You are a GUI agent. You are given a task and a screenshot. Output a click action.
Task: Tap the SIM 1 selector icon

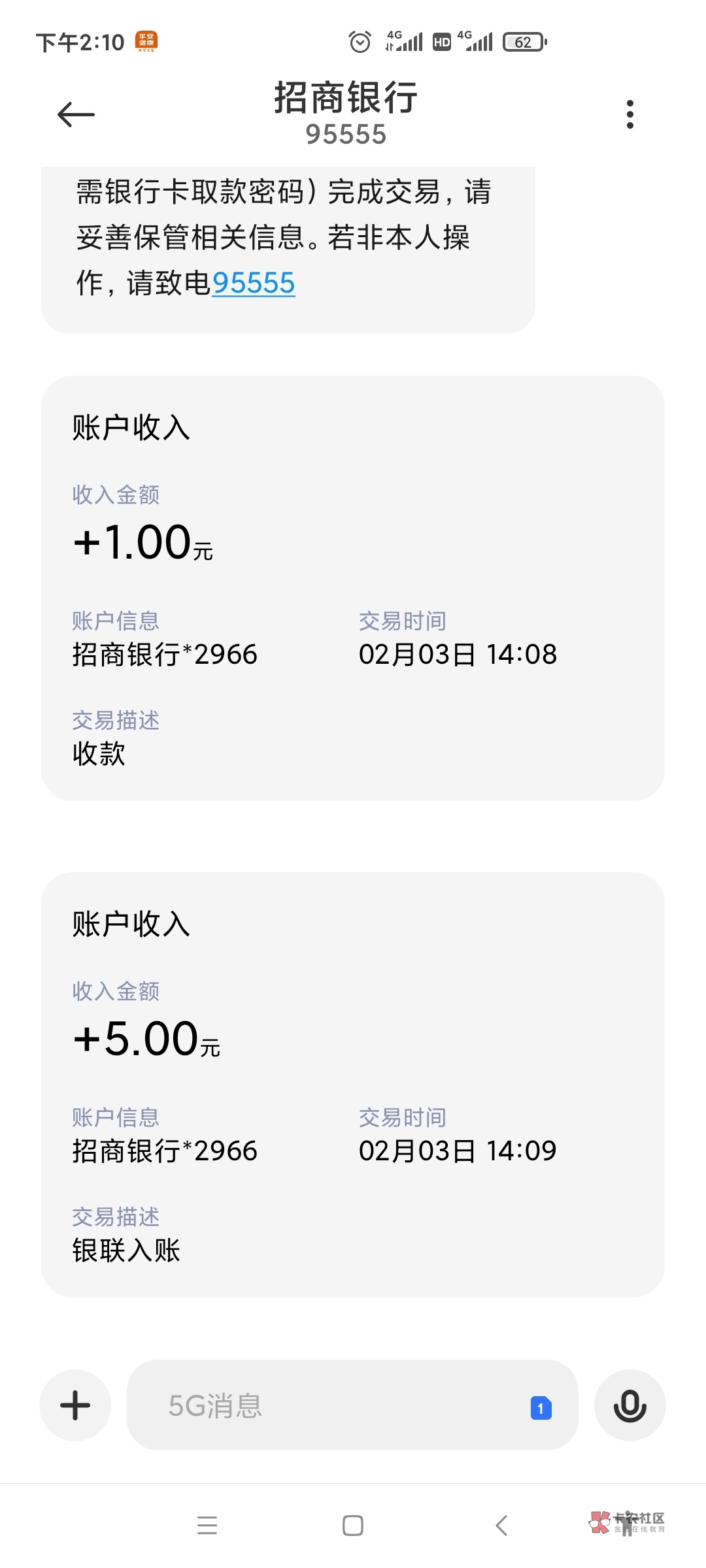(x=541, y=1408)
